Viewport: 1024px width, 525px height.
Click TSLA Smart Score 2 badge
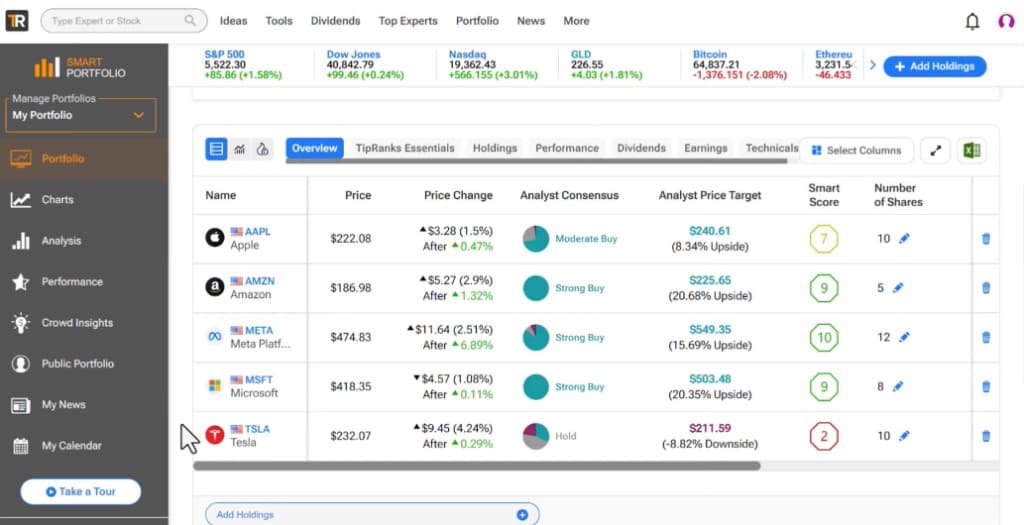pos(824,436)
